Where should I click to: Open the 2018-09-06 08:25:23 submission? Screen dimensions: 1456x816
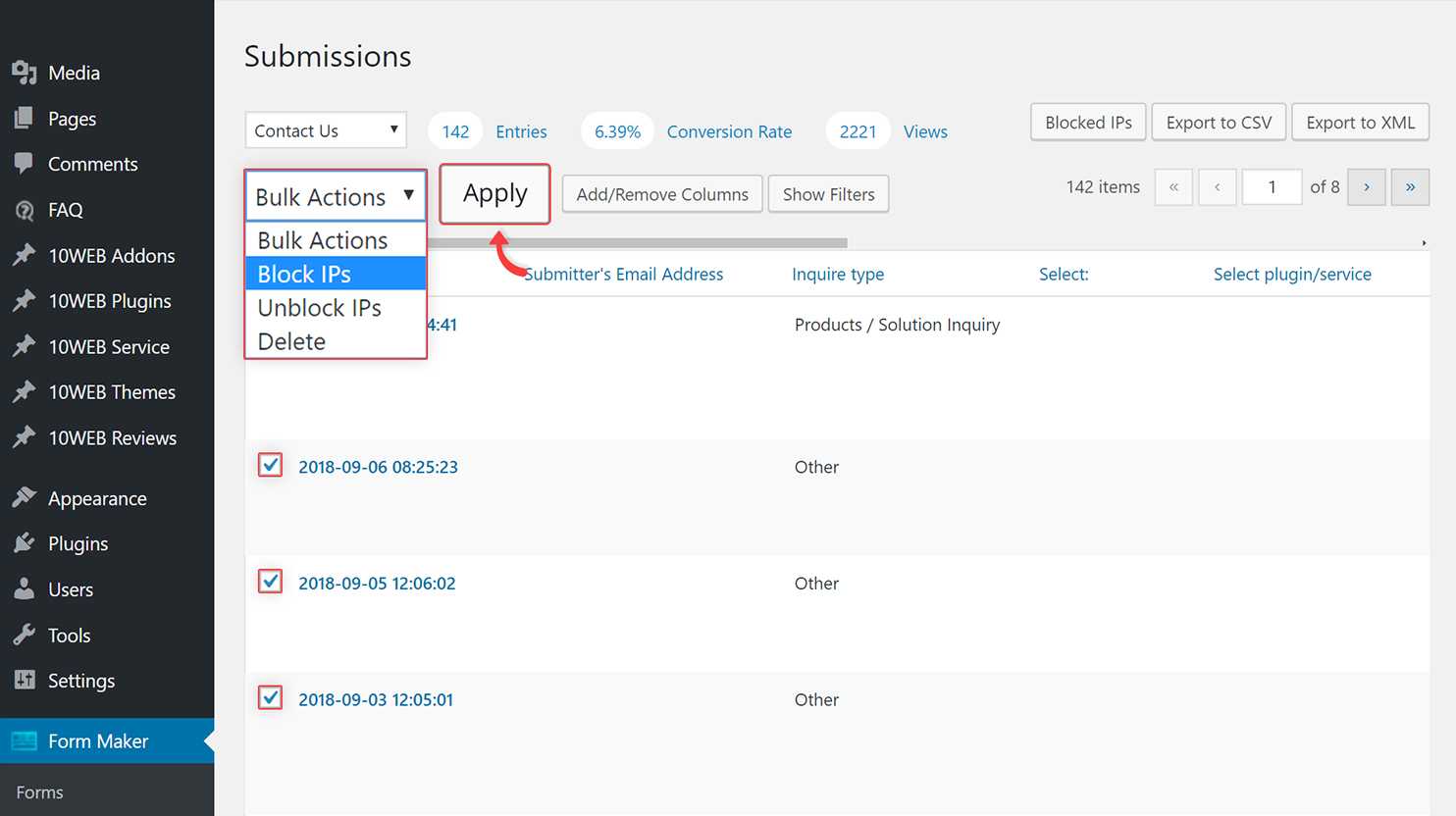point(378,467)
